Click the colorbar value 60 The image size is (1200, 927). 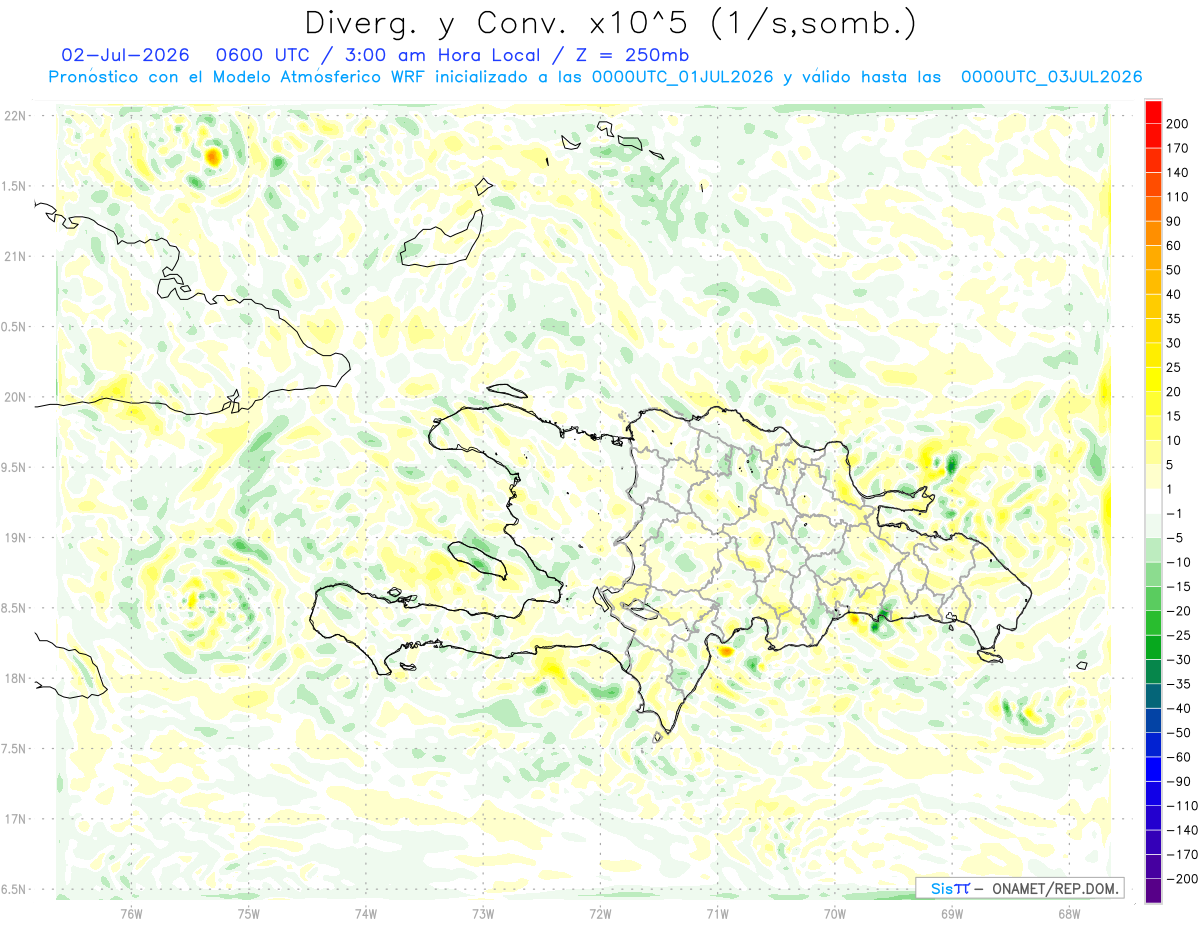point(1175,245)
